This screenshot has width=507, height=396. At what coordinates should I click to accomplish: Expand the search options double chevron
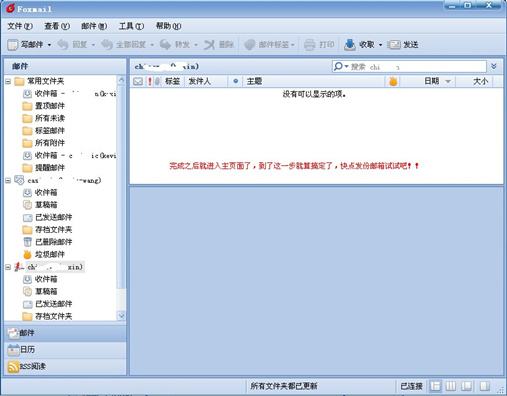tap(494, 66)
